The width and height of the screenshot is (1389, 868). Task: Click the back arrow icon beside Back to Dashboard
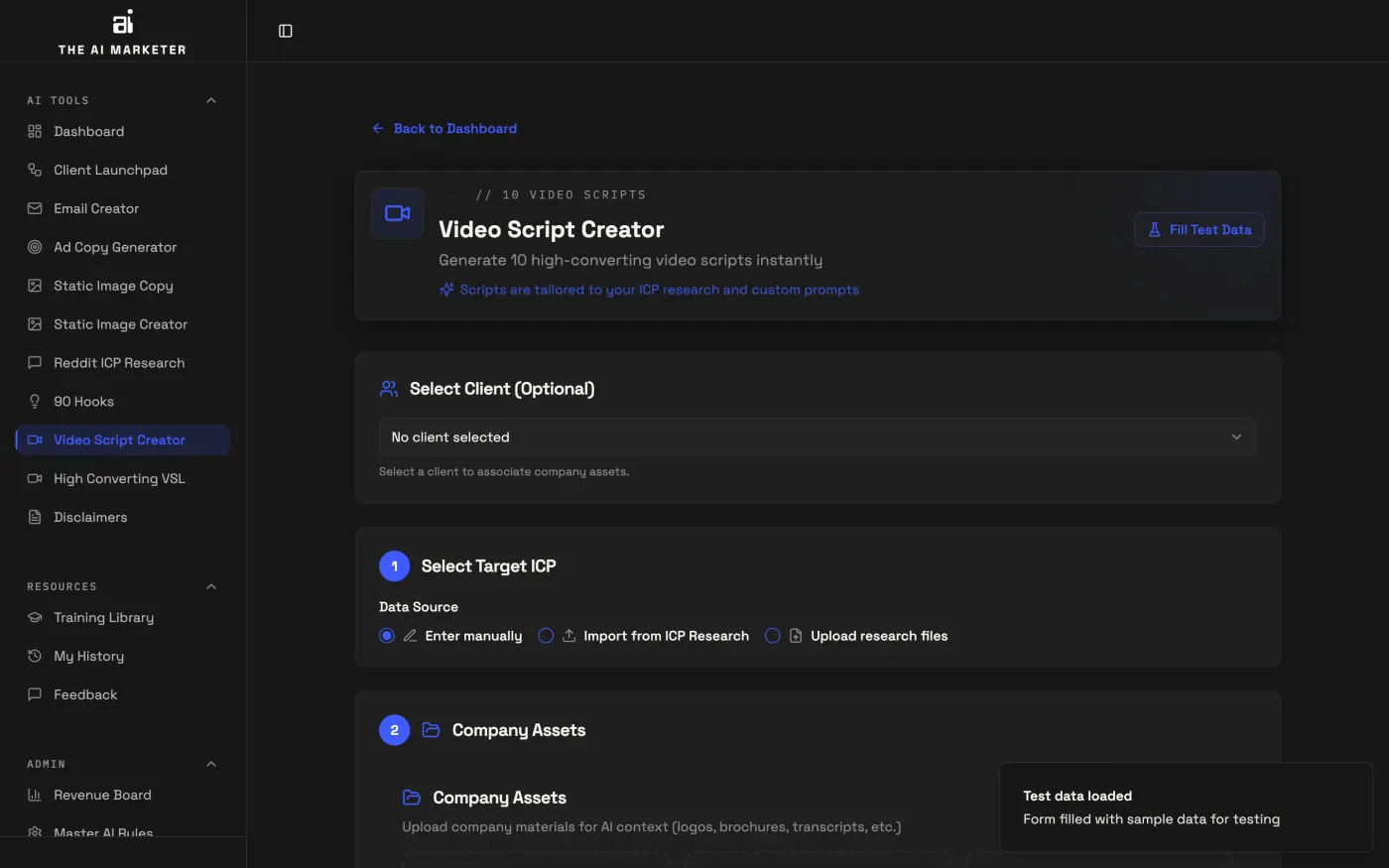378,129
